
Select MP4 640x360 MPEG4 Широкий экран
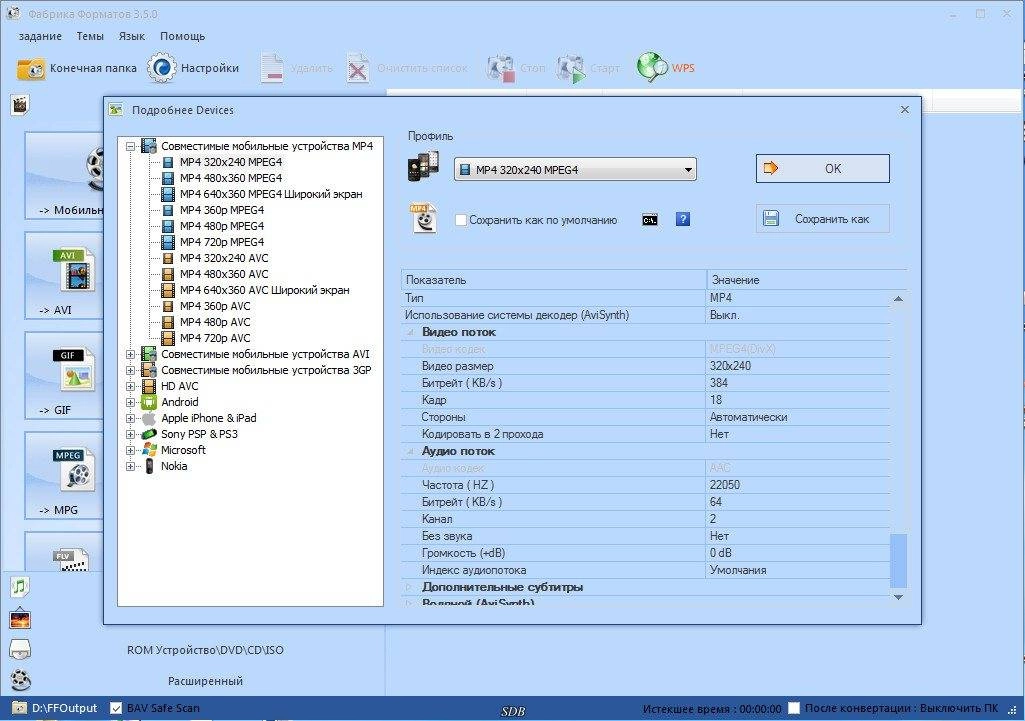(271, 194)
